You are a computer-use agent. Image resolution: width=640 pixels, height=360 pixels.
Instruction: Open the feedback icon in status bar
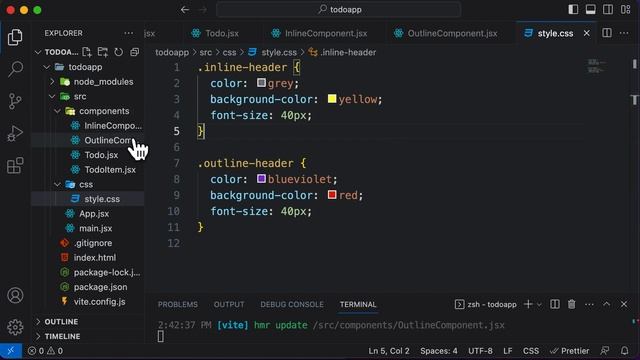pos(605,351)
